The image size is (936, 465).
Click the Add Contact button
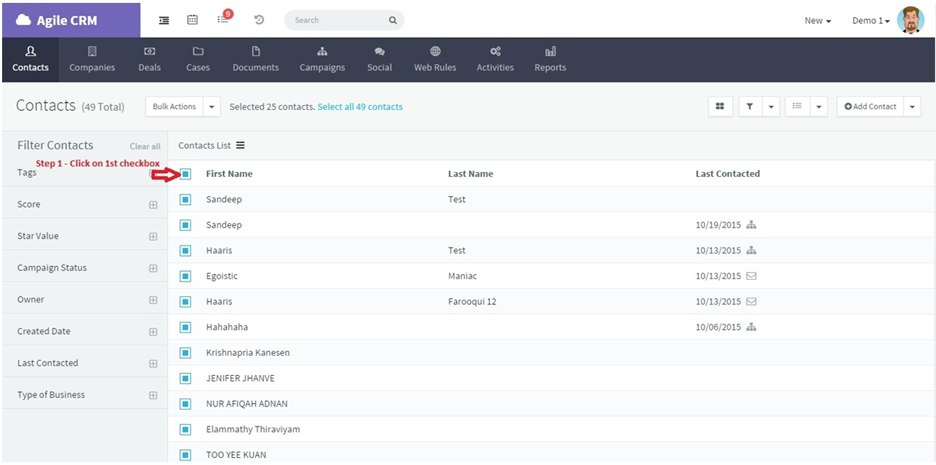[x=870, y=106]
